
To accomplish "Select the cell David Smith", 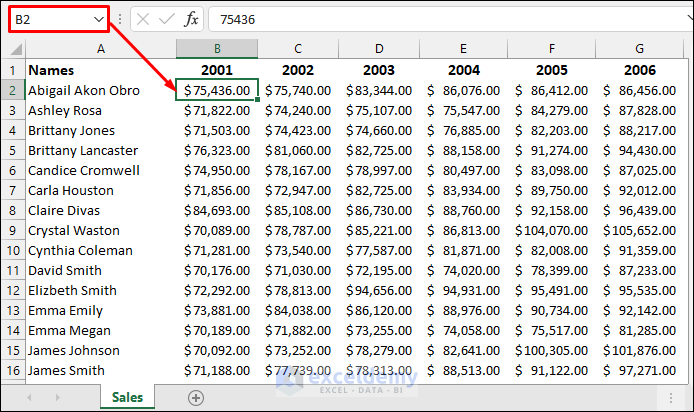I will click(x=101, y=270).
